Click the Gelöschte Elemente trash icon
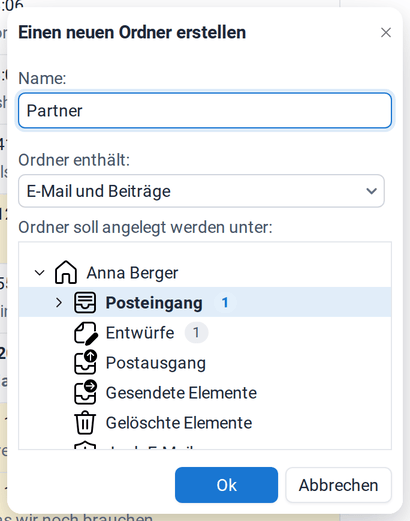 tap(85, 422)
